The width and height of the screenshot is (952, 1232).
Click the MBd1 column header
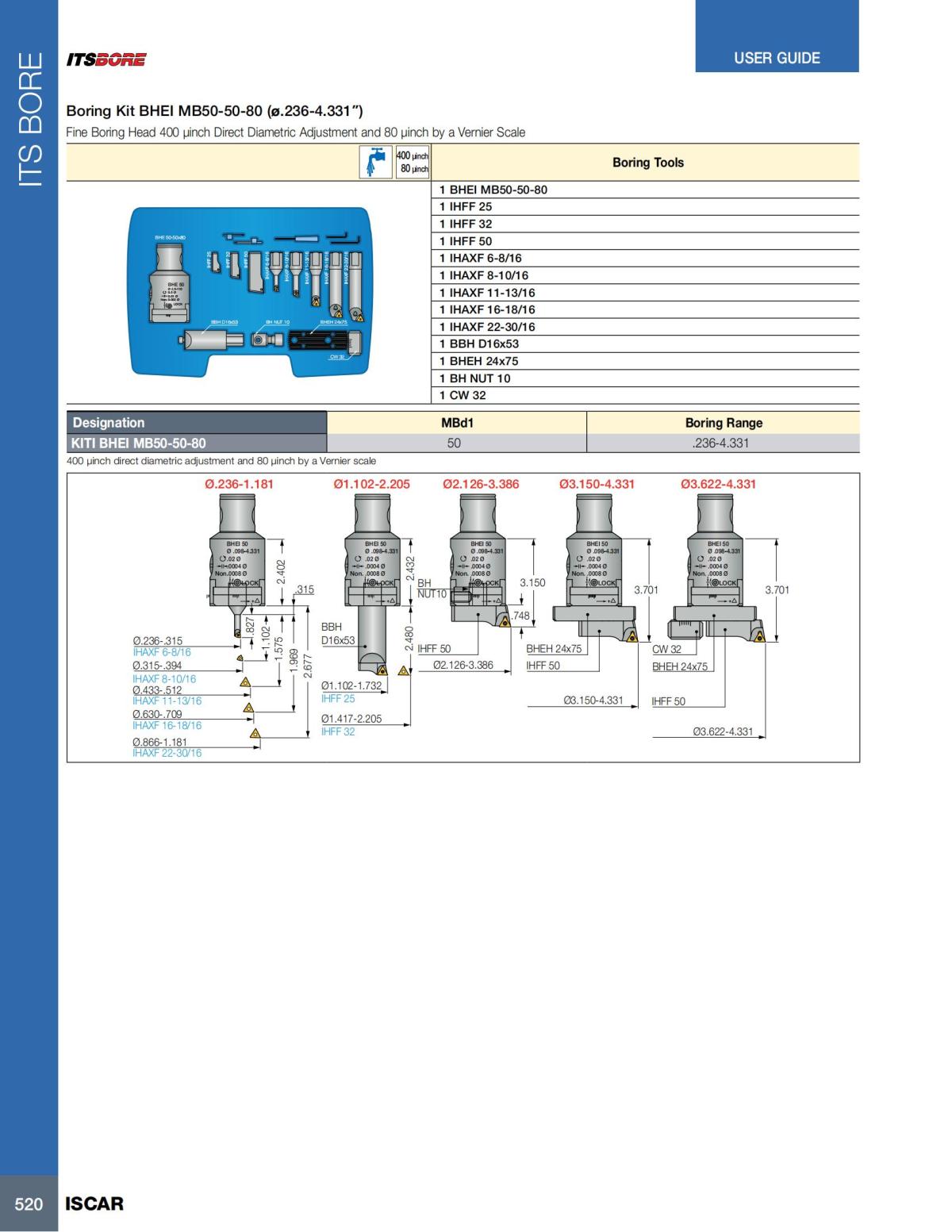click(x=457, y=423)
